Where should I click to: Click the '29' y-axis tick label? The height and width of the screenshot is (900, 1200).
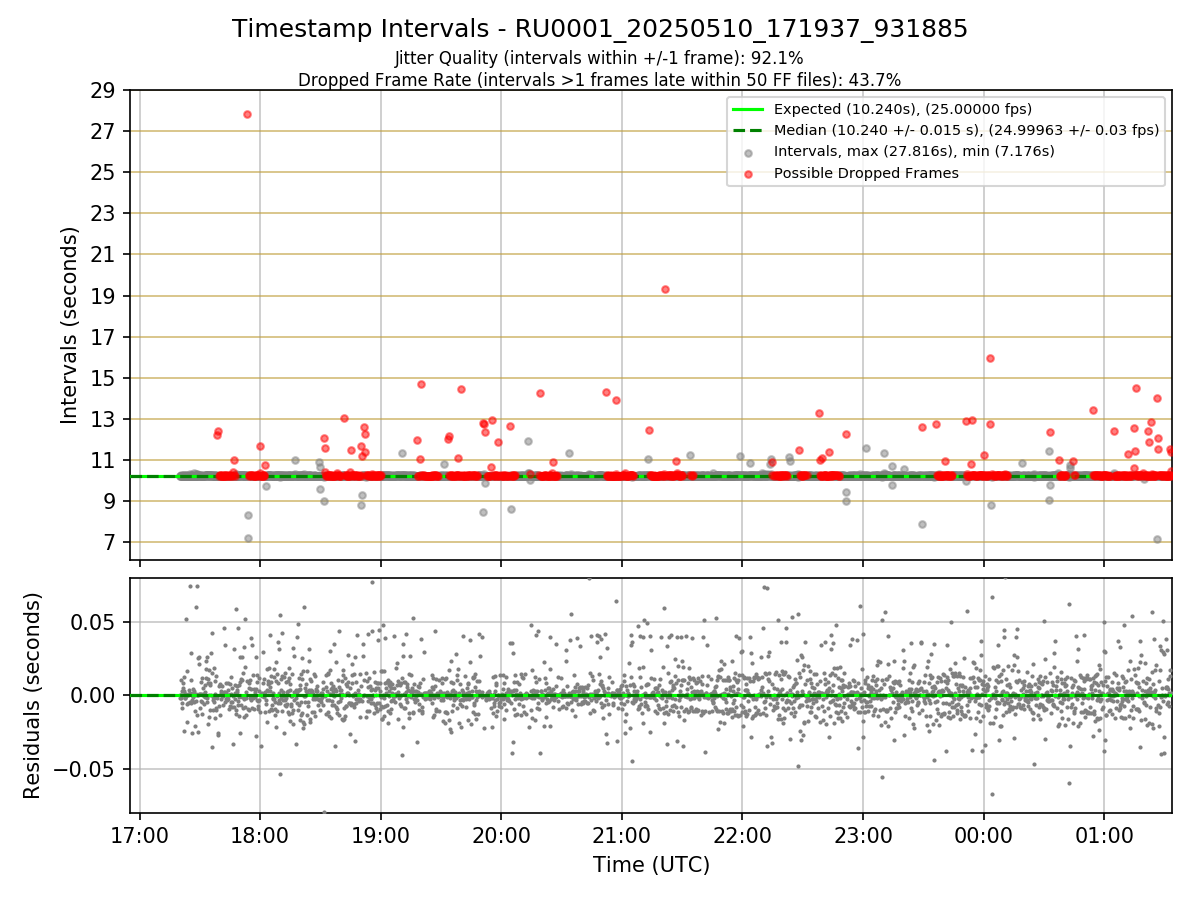click(104, 91)
